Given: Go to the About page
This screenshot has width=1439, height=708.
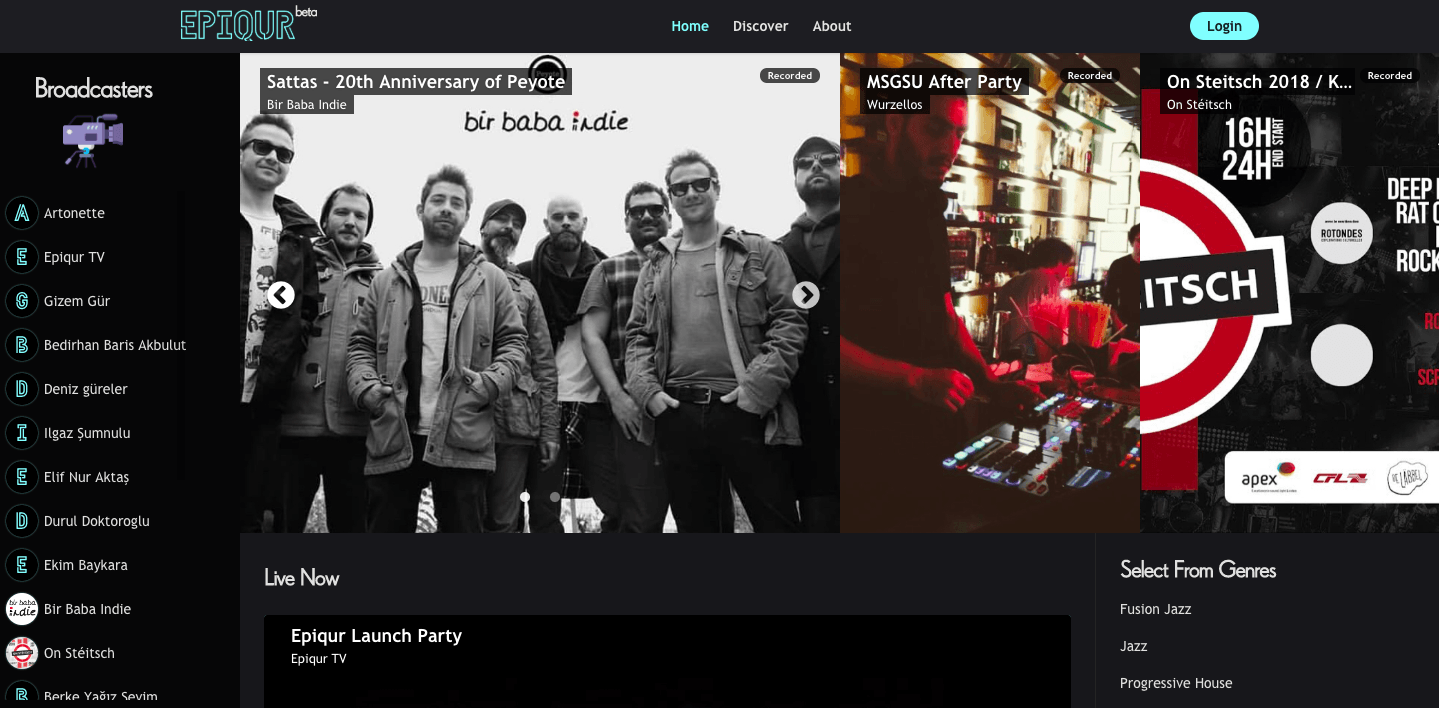Looking at the screenshot, I should [831, 26].
